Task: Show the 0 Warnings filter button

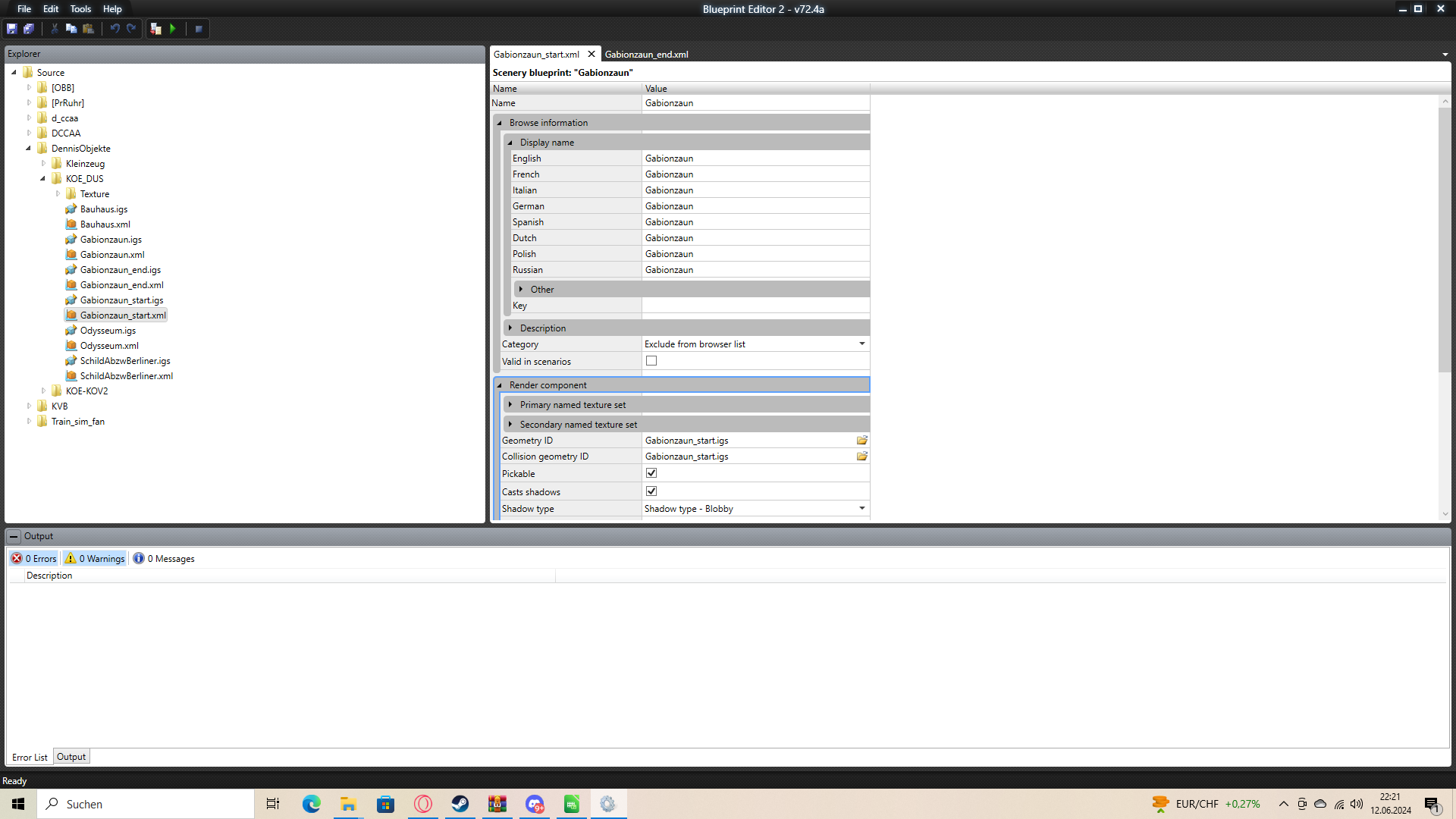Action: click(96, 559)
